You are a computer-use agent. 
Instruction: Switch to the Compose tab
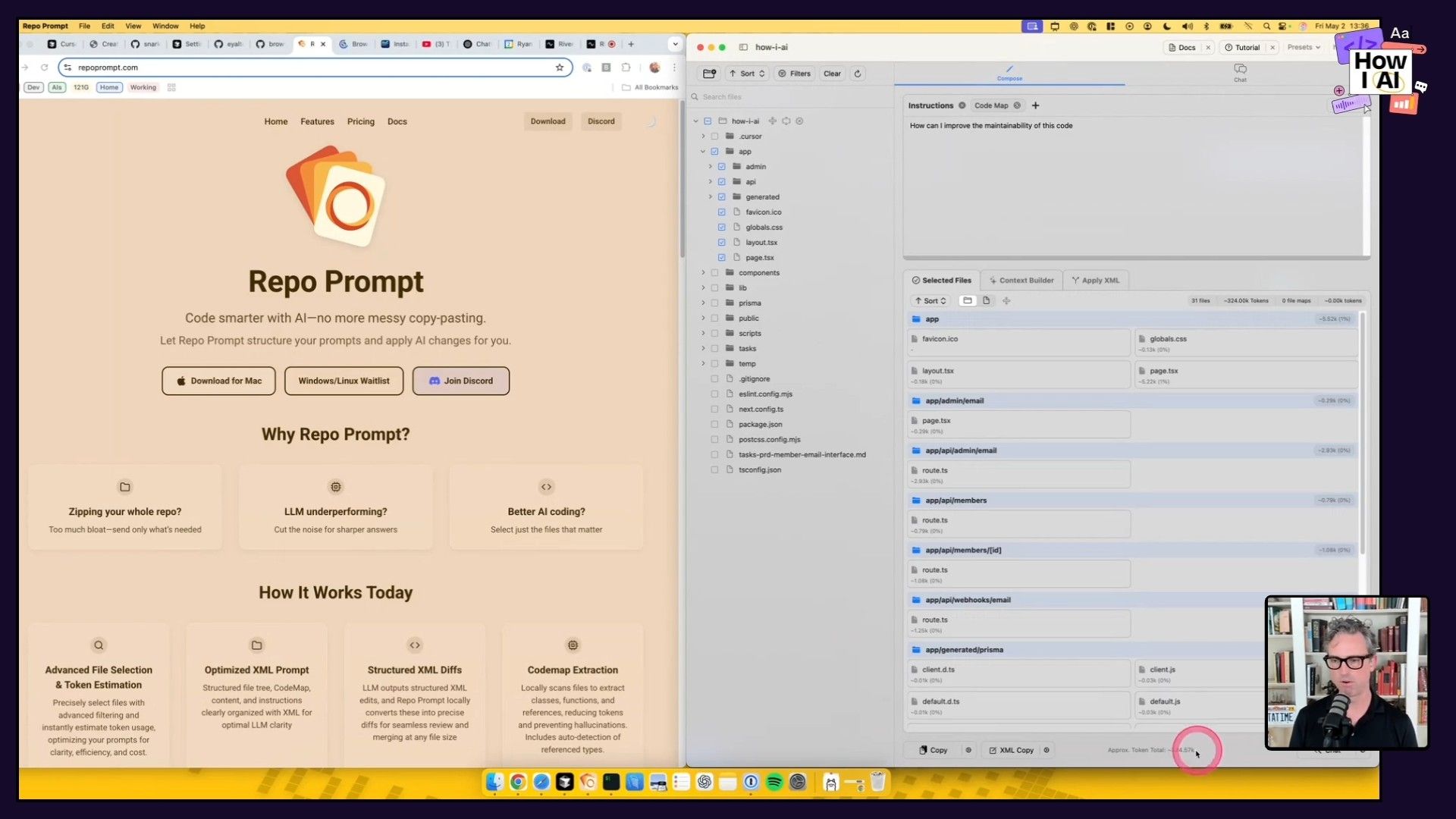1009,73
